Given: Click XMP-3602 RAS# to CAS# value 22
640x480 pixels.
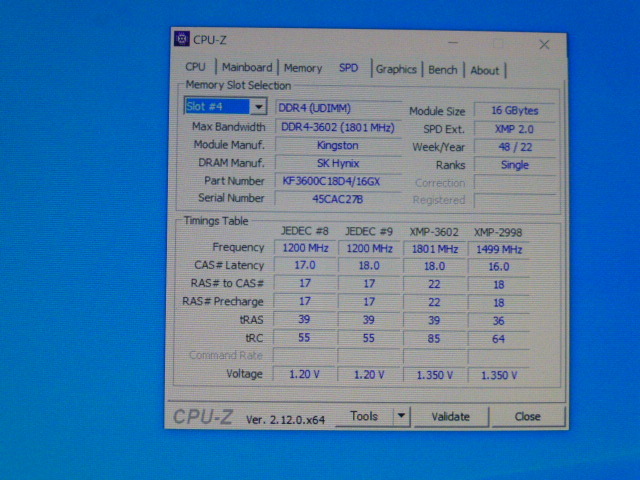Looking at the screenshot, I should point(434,284).
